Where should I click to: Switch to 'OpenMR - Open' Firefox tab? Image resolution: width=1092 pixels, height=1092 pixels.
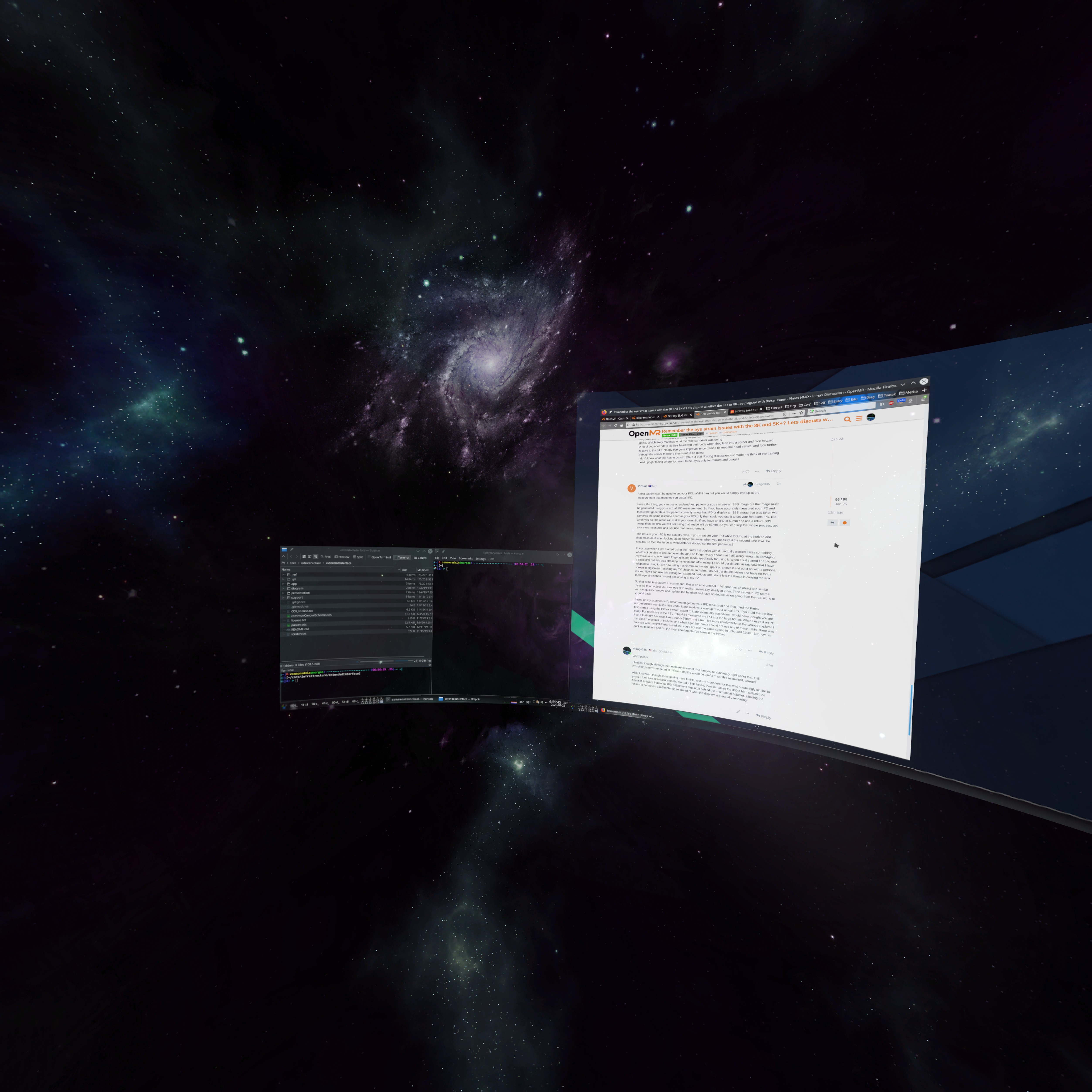[x=616, y=419]
